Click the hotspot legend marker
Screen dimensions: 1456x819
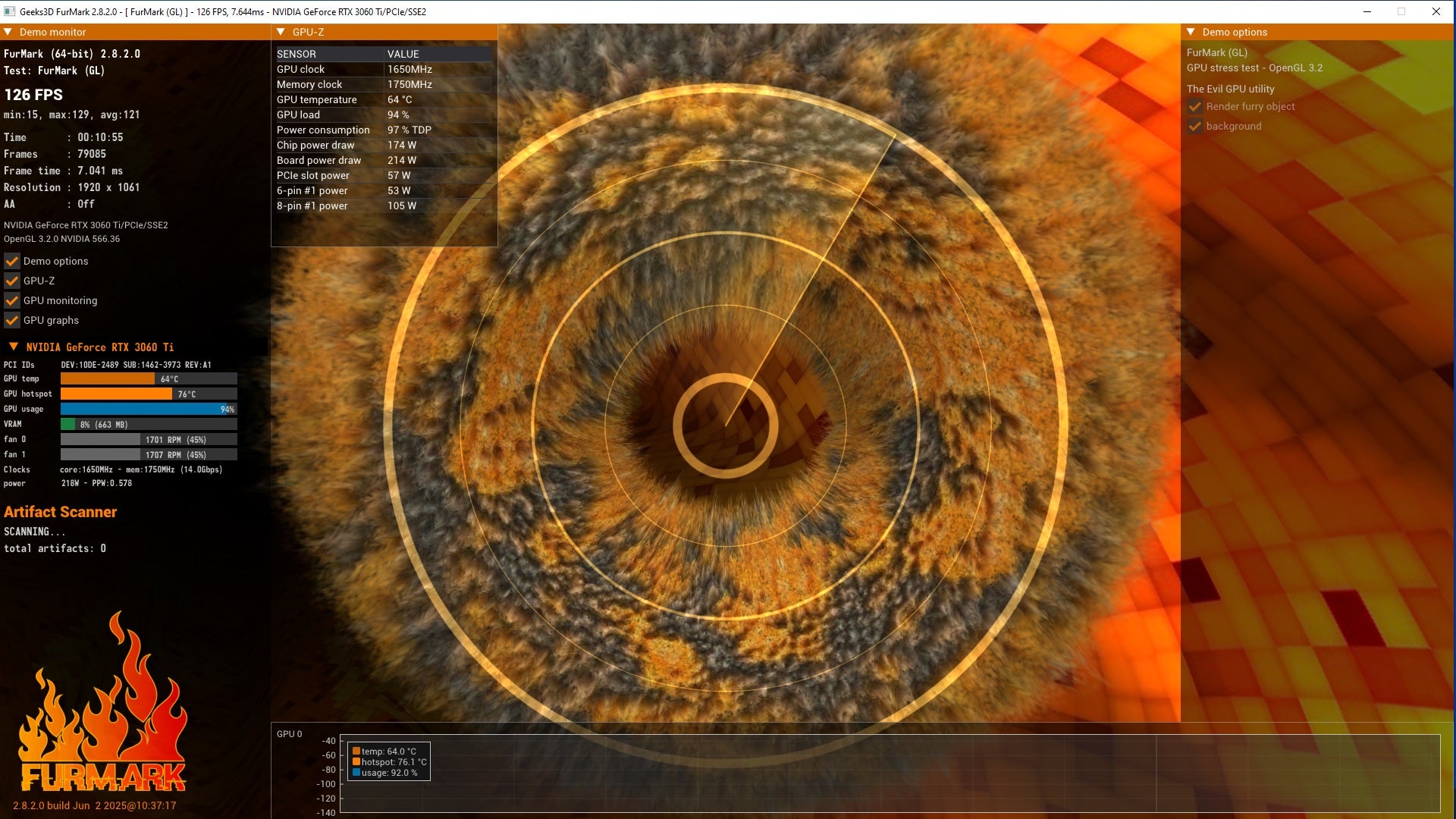tap(356, 762)
